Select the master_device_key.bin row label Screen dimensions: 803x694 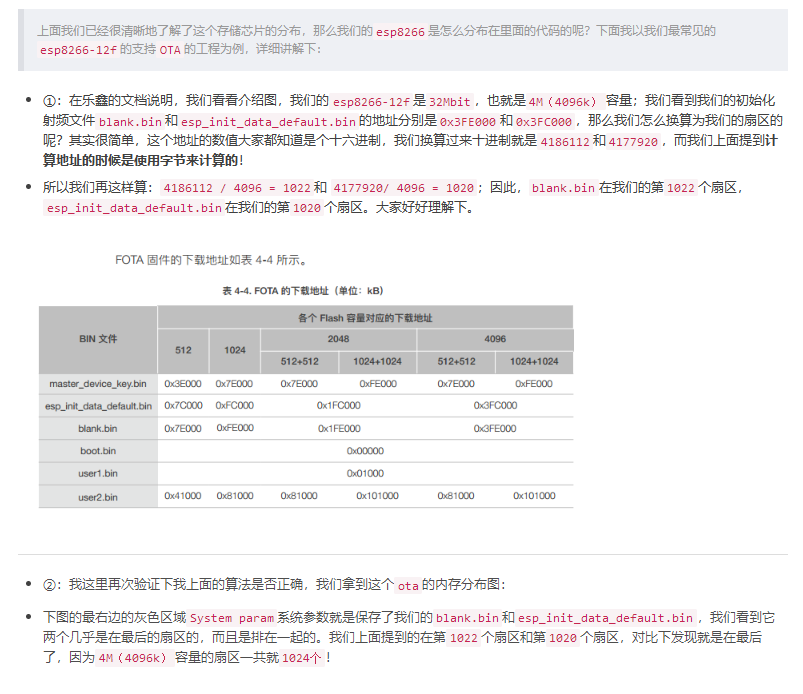click(98, 383)
